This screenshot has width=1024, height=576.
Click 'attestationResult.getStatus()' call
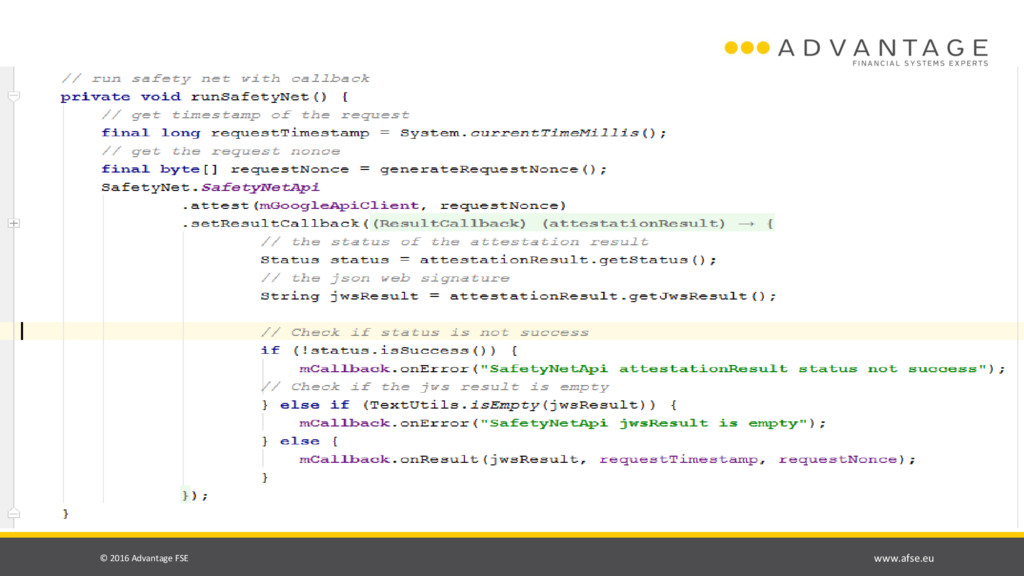tap(563, 260)
